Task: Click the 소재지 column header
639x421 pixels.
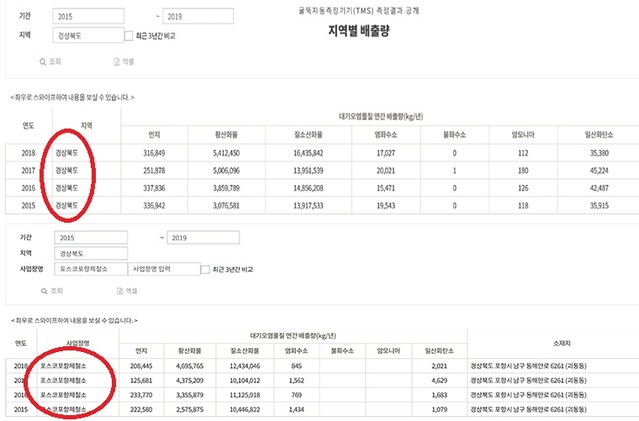Action: click(x=562, y=344)
